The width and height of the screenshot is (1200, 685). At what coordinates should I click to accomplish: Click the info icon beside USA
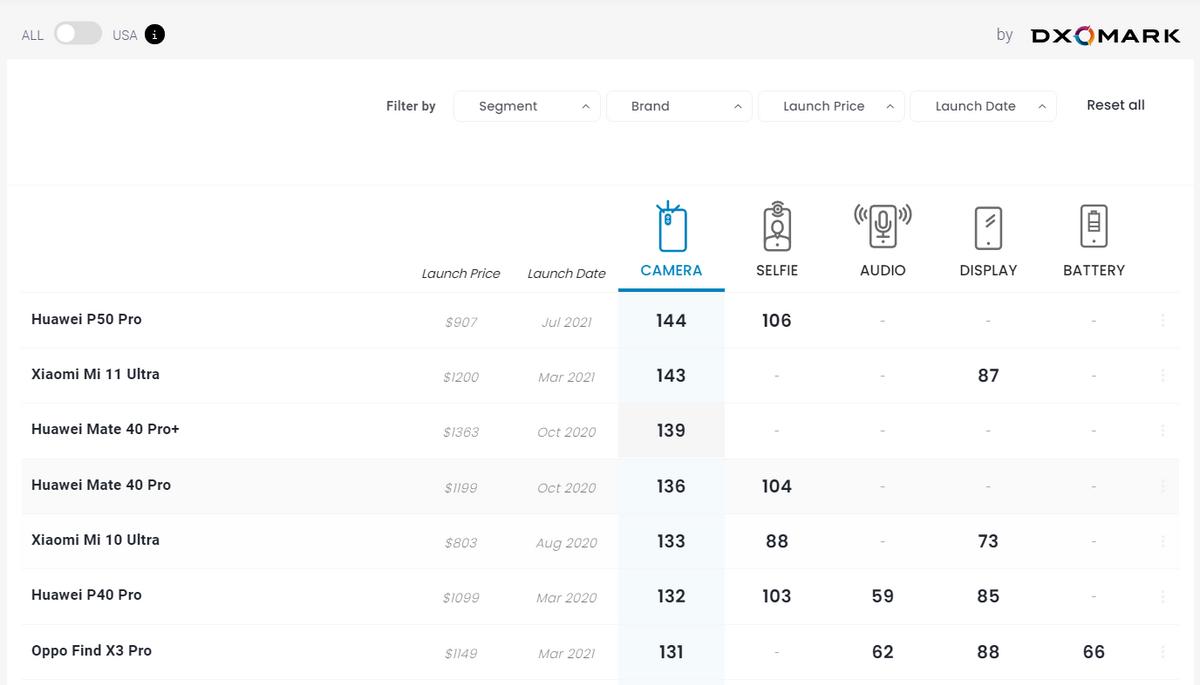[154, 35]
